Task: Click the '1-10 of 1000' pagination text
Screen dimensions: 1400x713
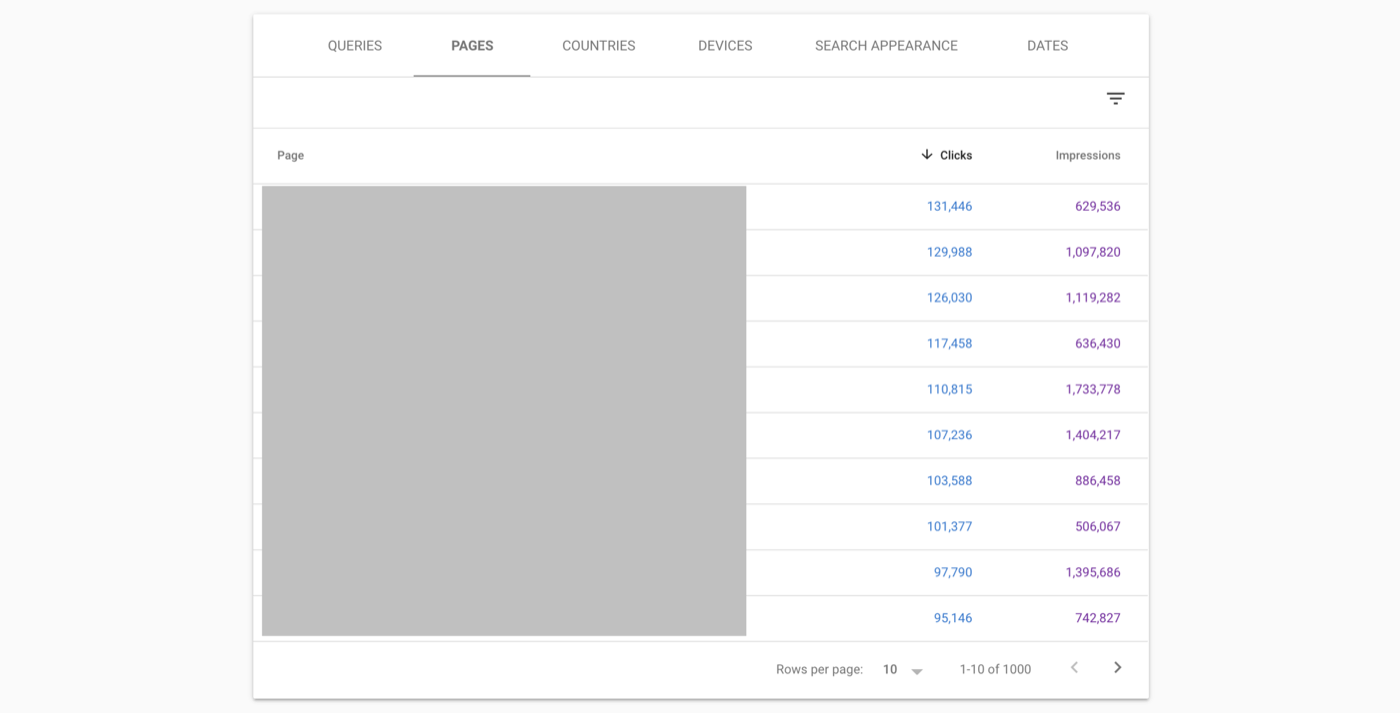Action: pos(995,670)
